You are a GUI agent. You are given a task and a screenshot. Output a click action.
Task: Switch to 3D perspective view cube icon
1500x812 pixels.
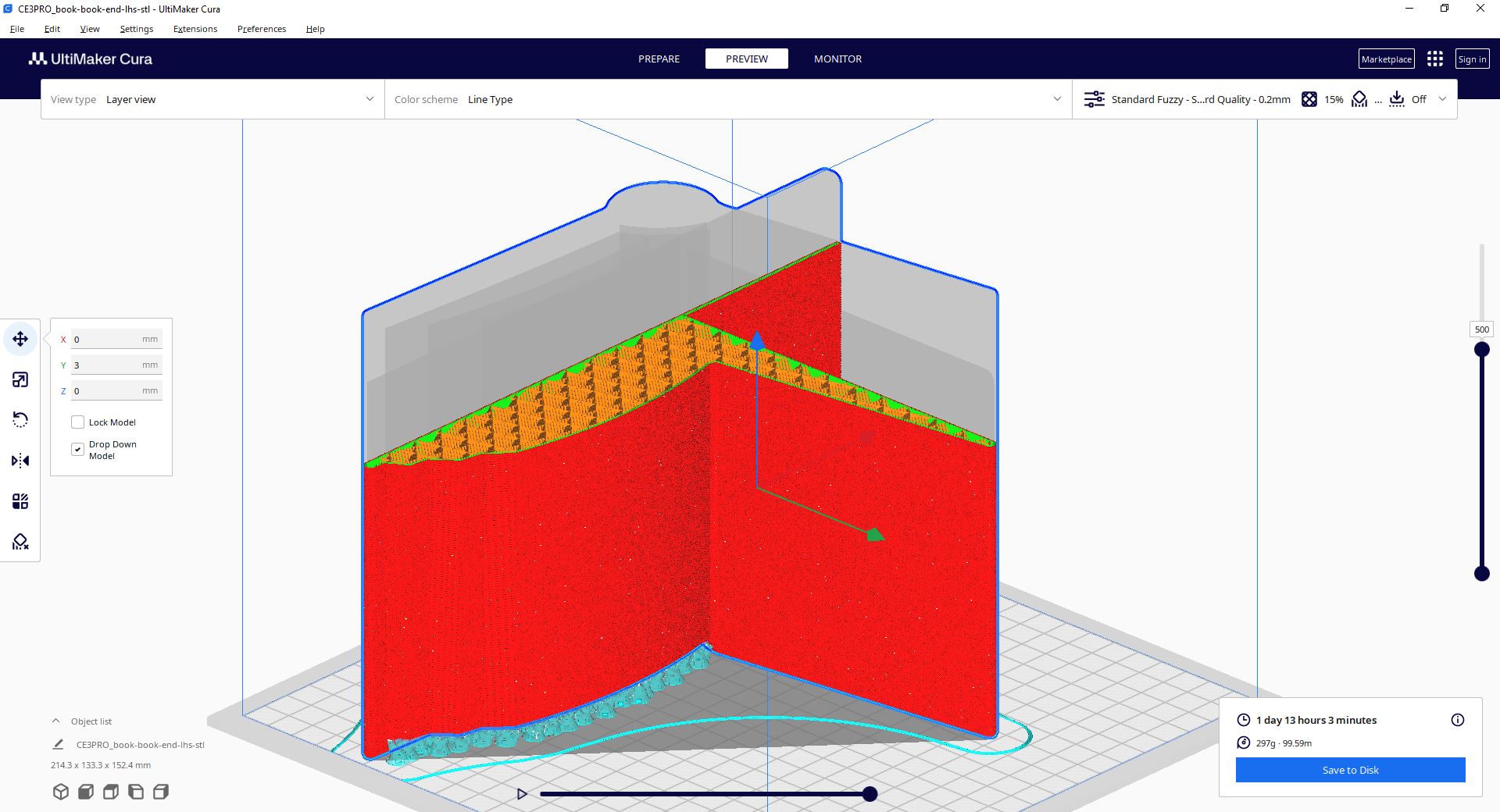click(x=61, y=792)
